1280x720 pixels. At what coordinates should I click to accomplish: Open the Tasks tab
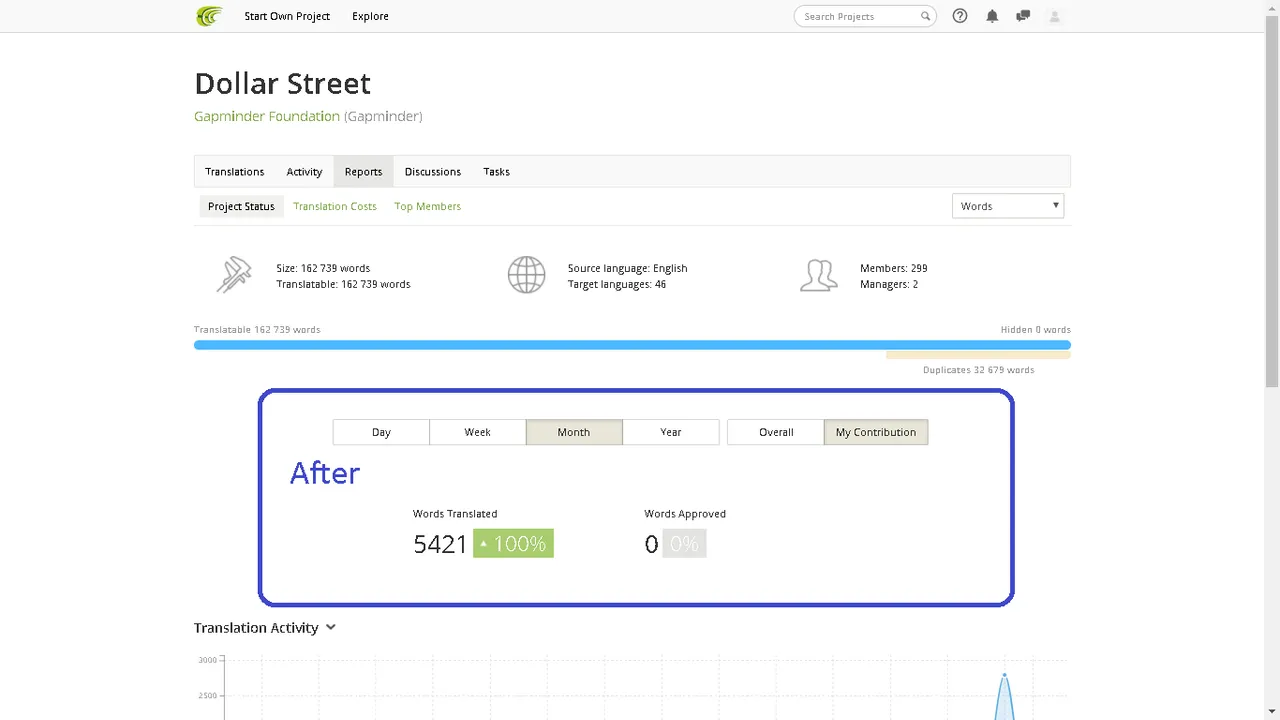(x=496, y=172)
